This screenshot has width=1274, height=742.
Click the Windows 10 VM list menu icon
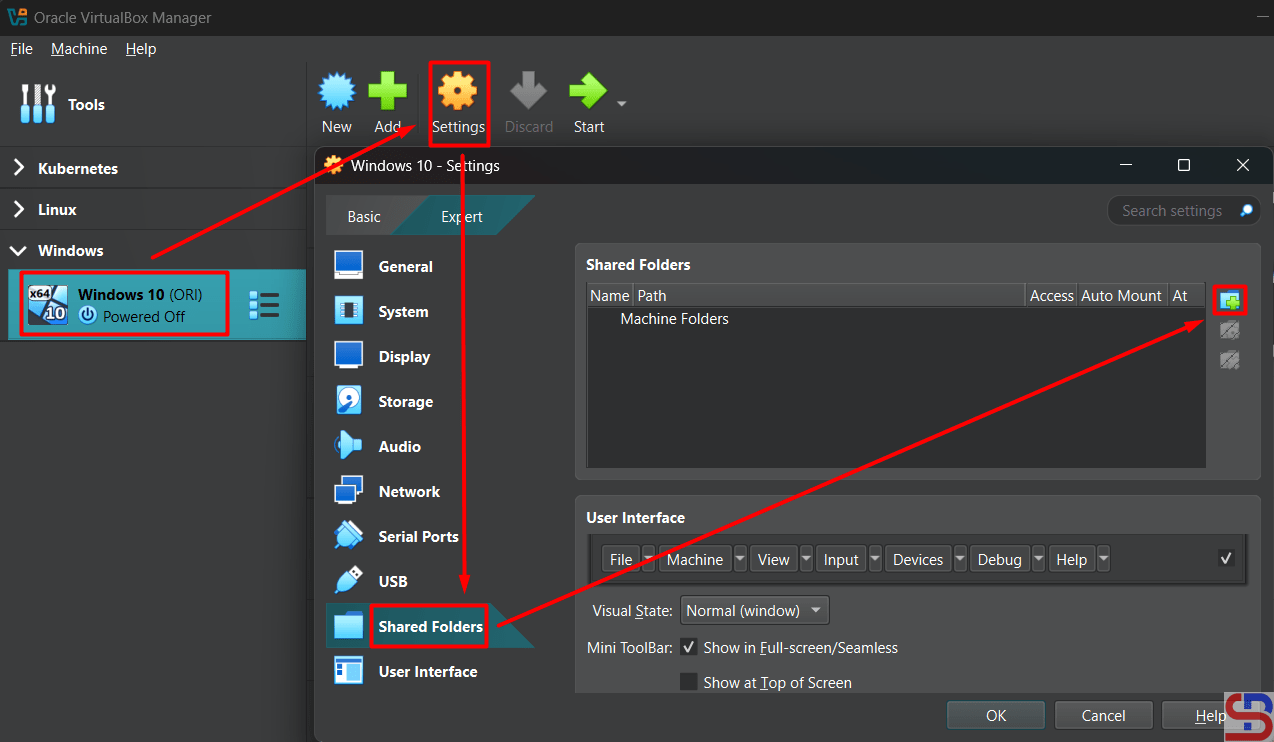coord(264,305)
